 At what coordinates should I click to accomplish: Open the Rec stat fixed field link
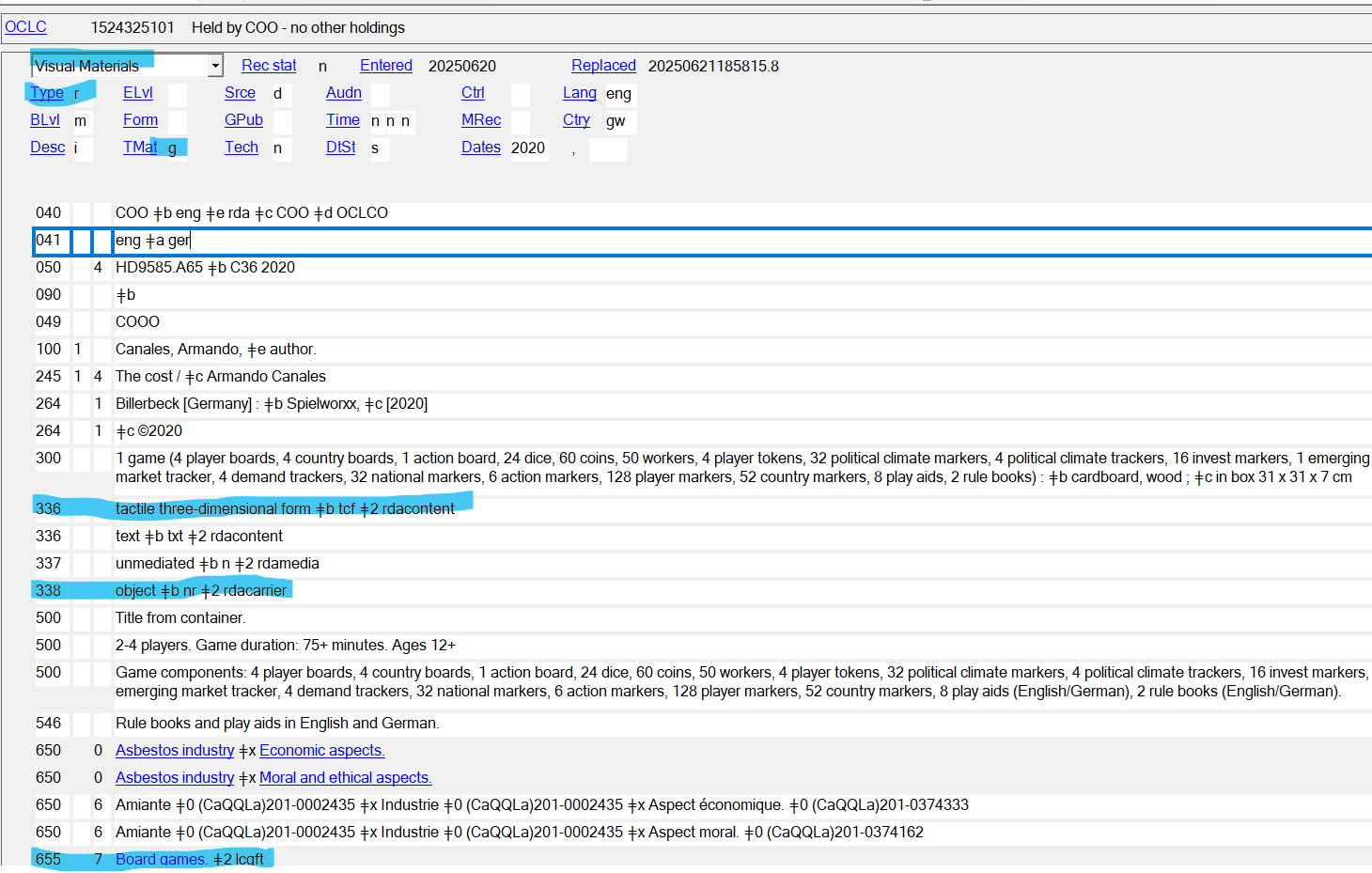[x=269, y=66]
